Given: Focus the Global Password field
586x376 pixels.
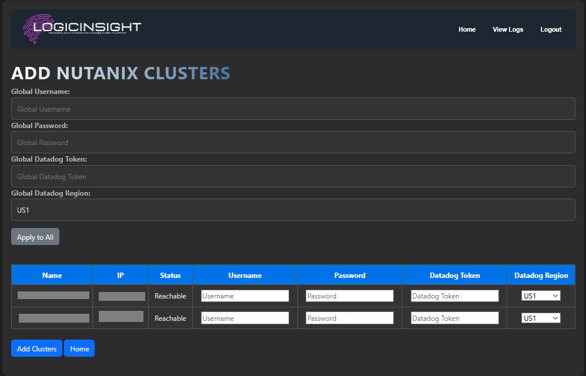Looking at the screenshot, I should (293, 142).
